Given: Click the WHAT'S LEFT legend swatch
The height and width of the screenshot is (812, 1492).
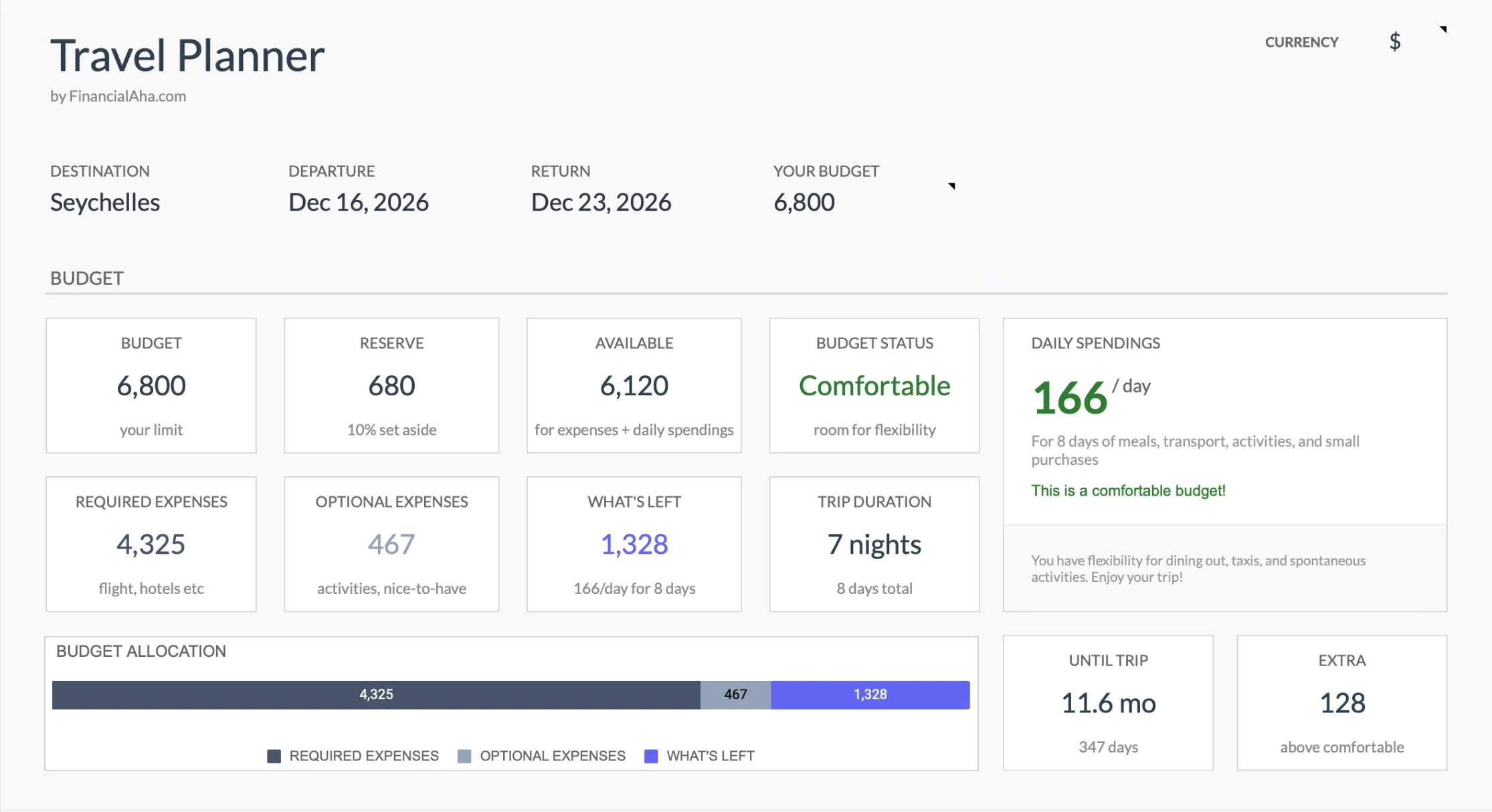Looking at the screenshot, I should [651, 756].
